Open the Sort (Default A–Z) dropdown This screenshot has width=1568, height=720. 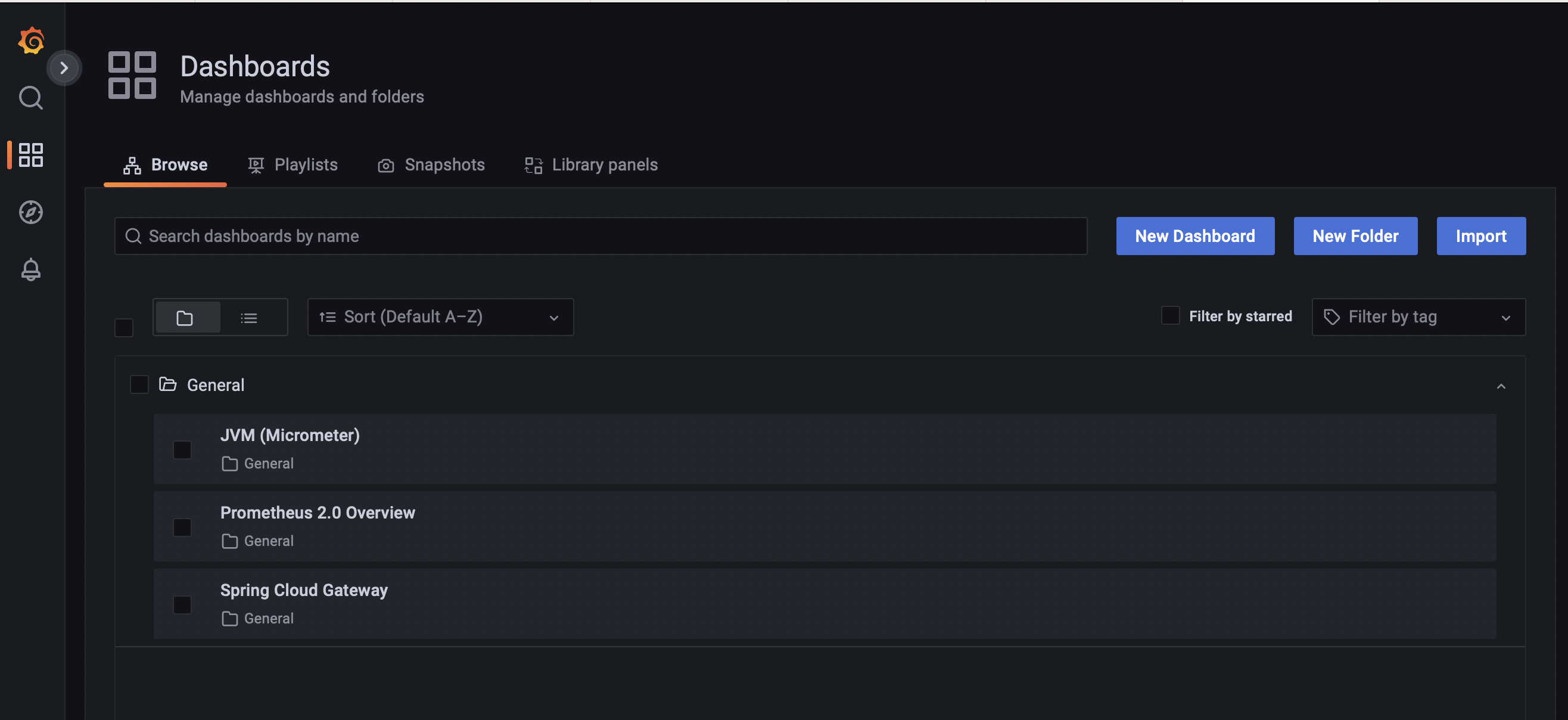coord(440,316)
